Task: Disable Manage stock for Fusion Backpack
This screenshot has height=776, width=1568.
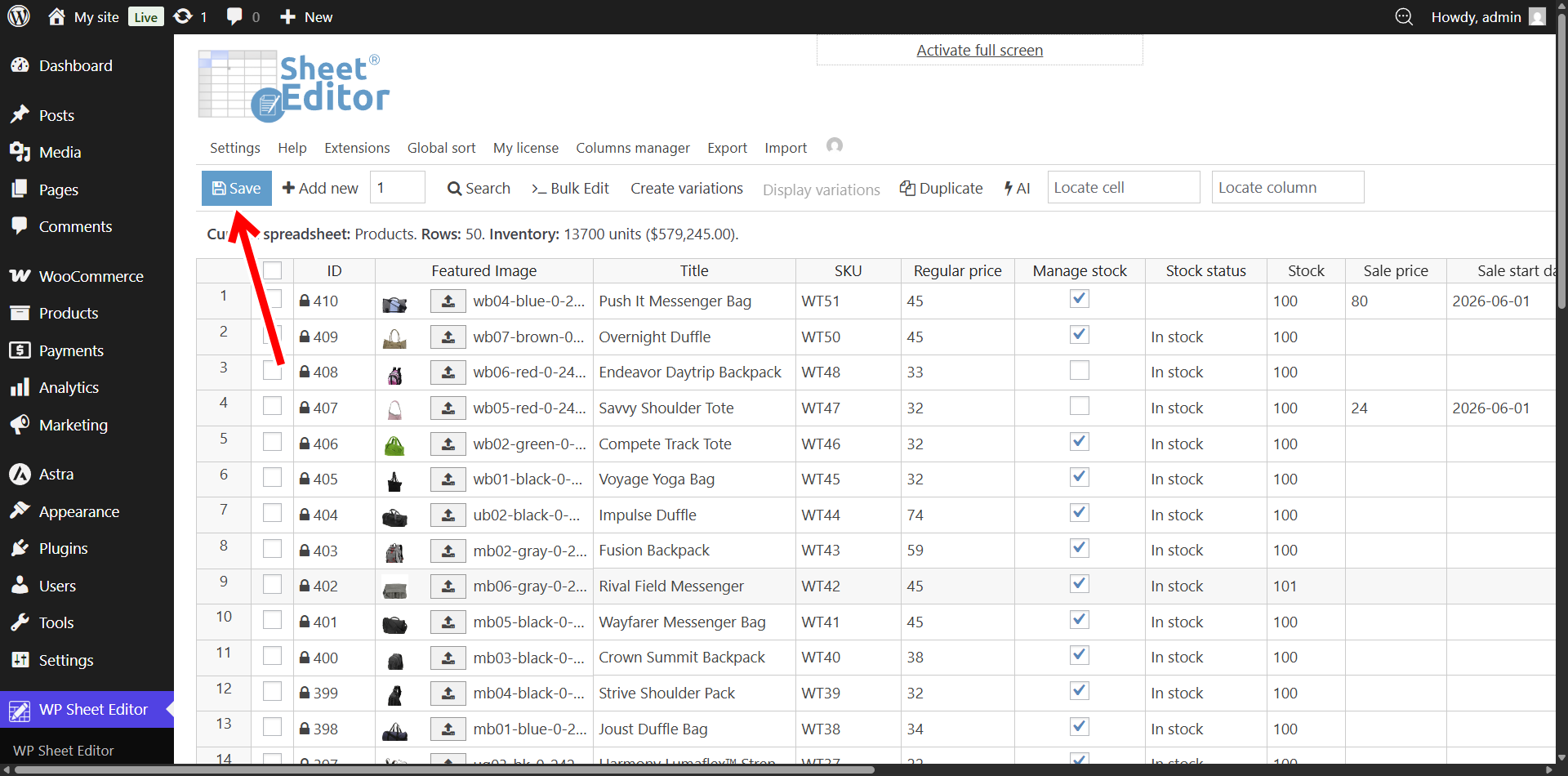Action: pyautogui.click(x=1080, y=548)
